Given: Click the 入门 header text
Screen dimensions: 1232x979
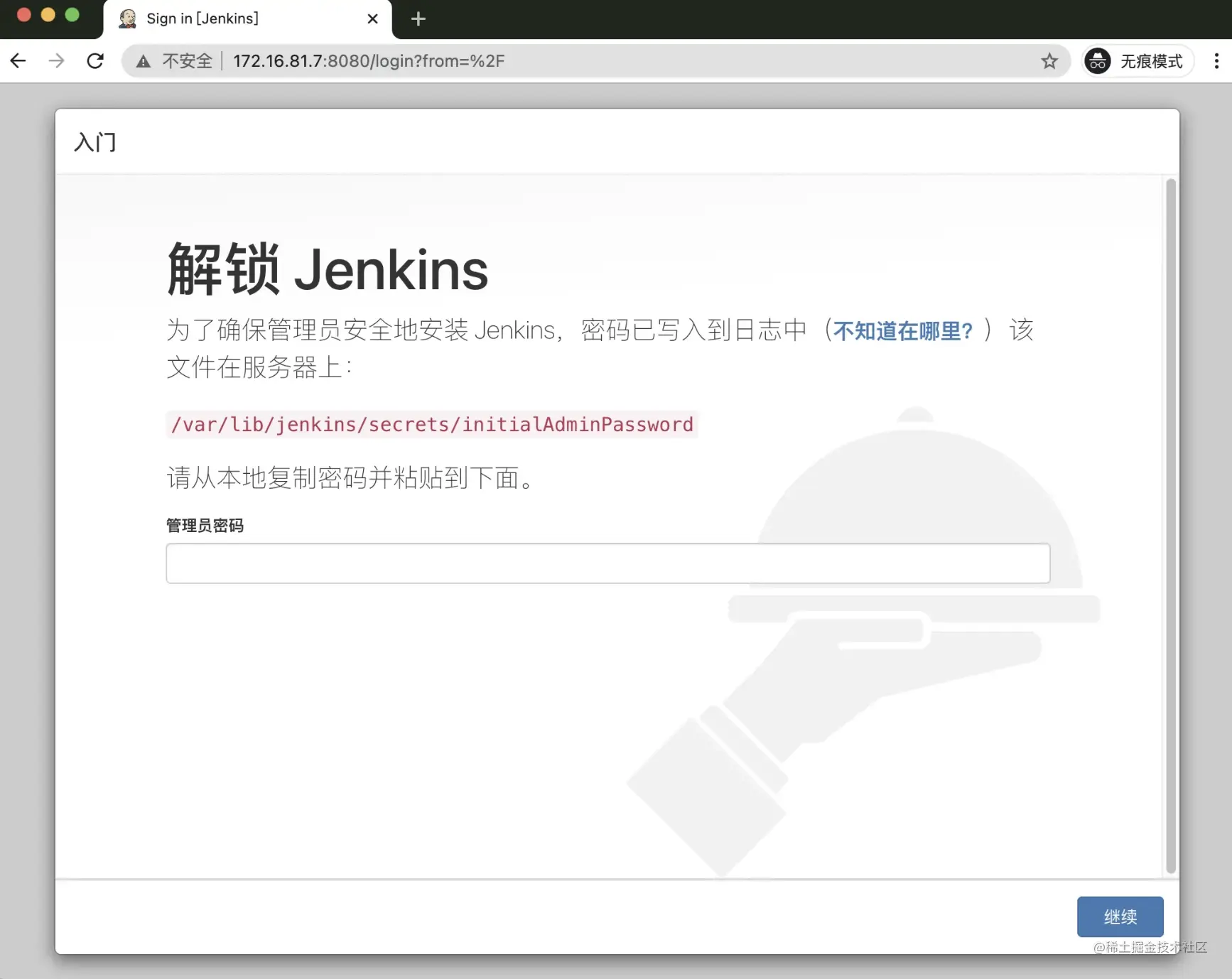Looking at the screenshot, I should click(94, 143).
